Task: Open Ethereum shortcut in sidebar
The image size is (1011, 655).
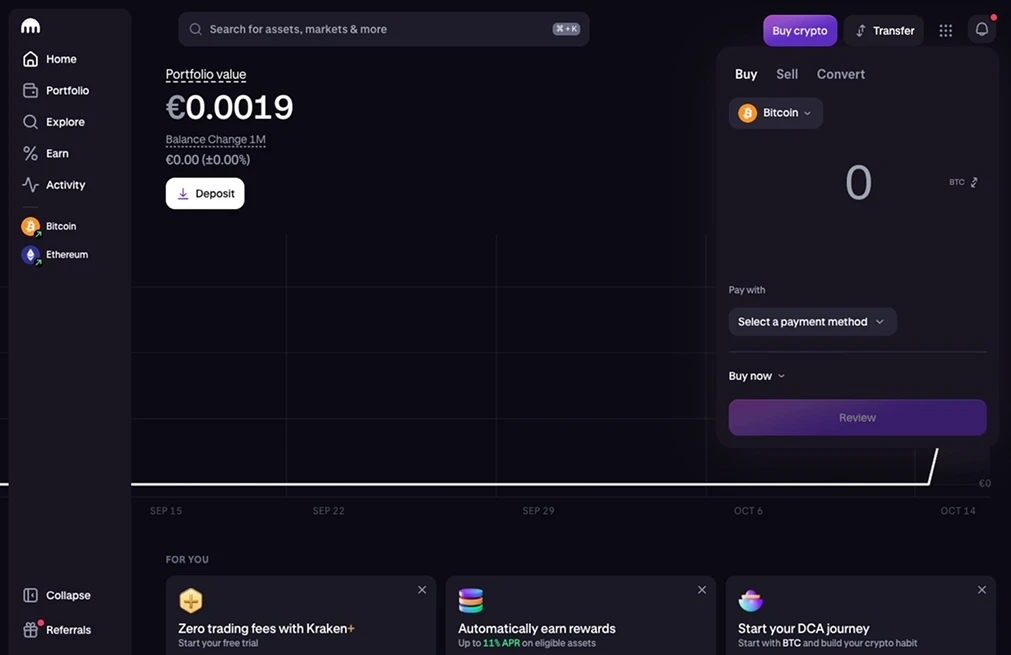Action: point(55,255)
